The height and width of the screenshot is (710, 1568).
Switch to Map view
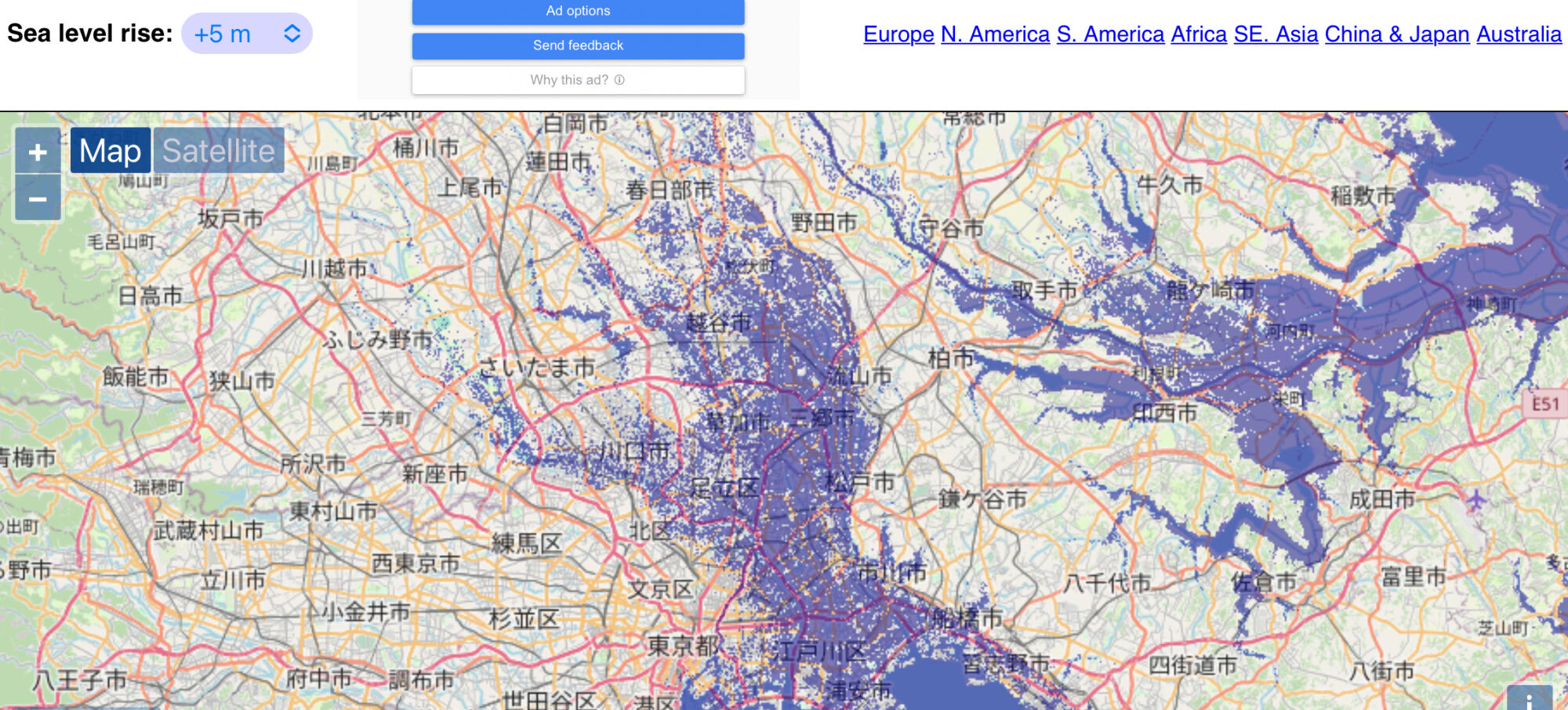click(111, 150)
